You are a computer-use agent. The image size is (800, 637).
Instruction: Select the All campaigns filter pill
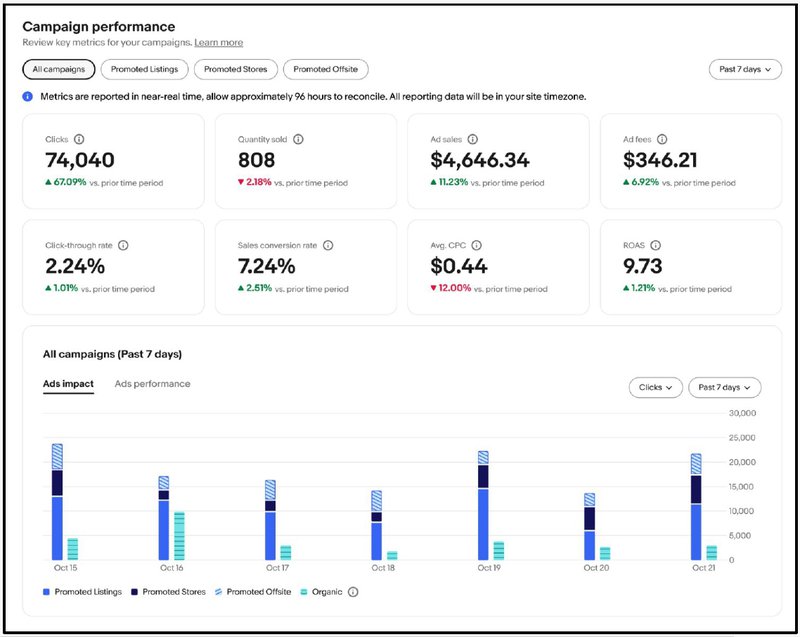click(59, 69)
